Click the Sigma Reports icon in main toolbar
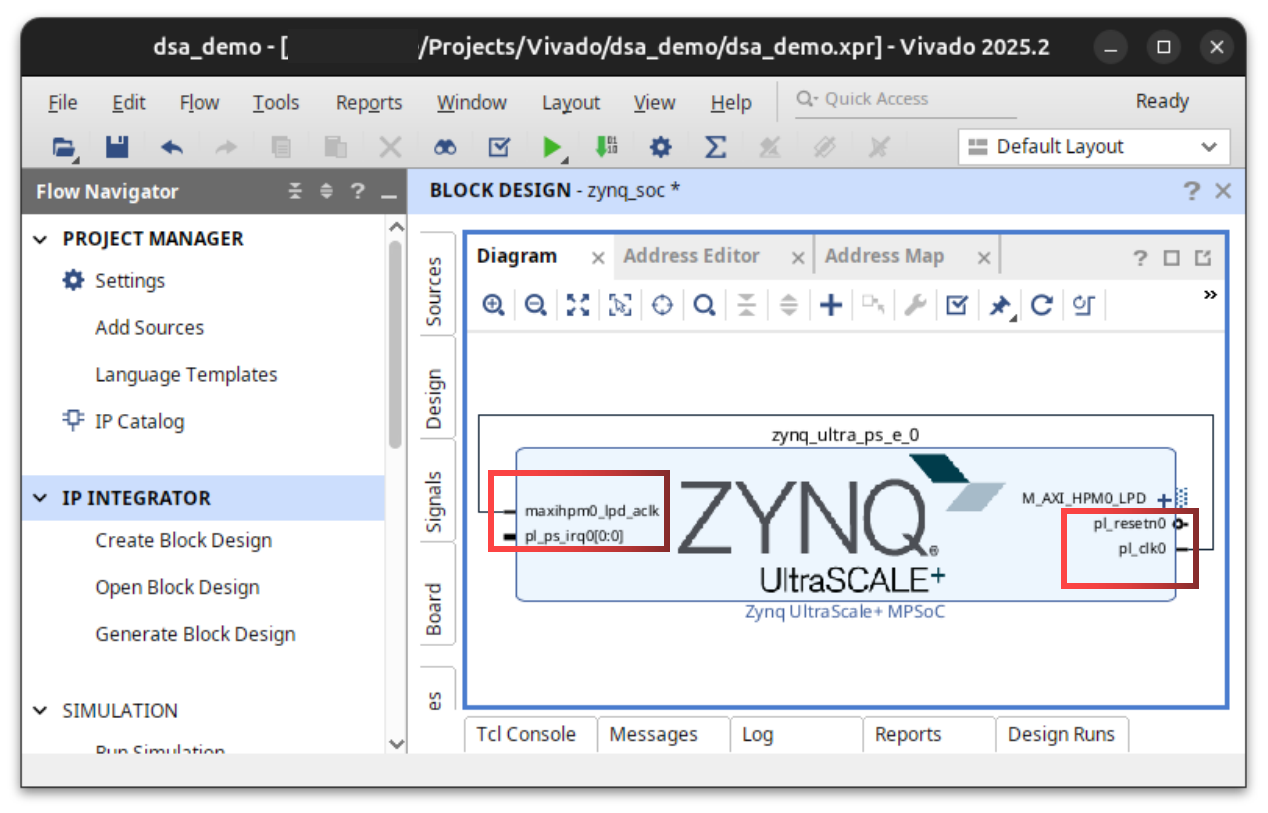This screenshot has width=1268, height=813. click(715, 147)
